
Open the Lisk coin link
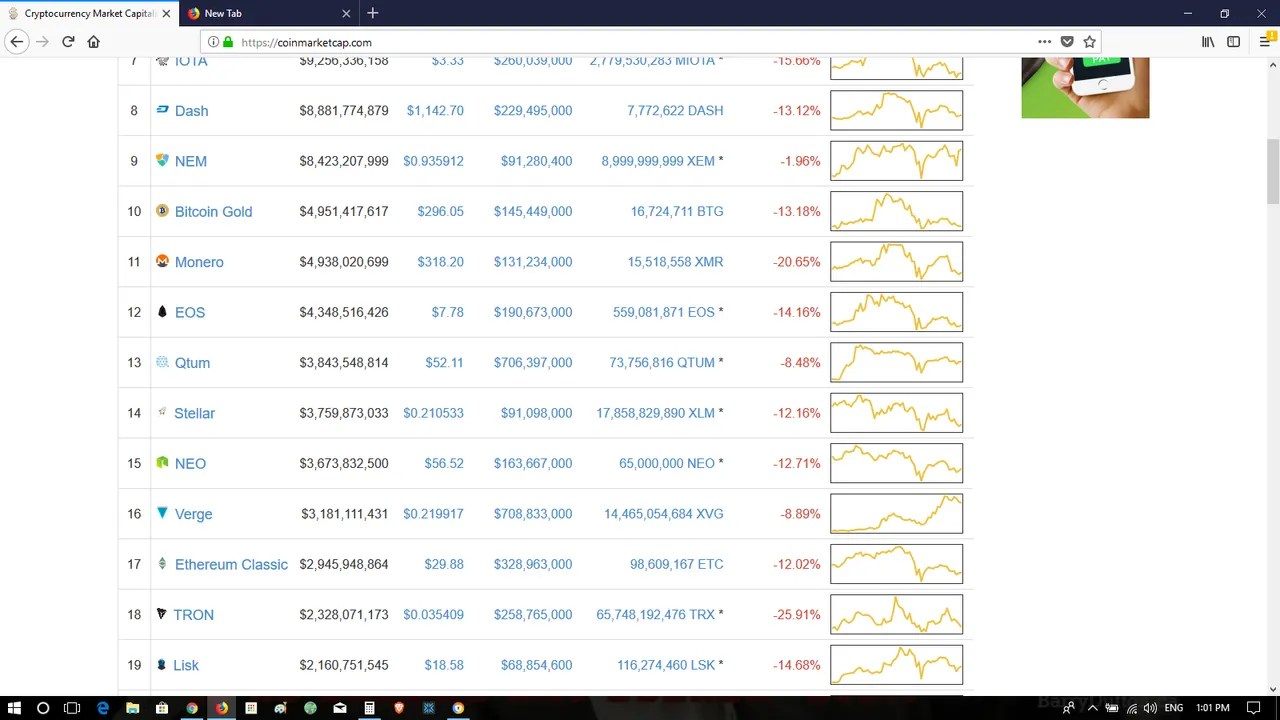tap(186, 665)
